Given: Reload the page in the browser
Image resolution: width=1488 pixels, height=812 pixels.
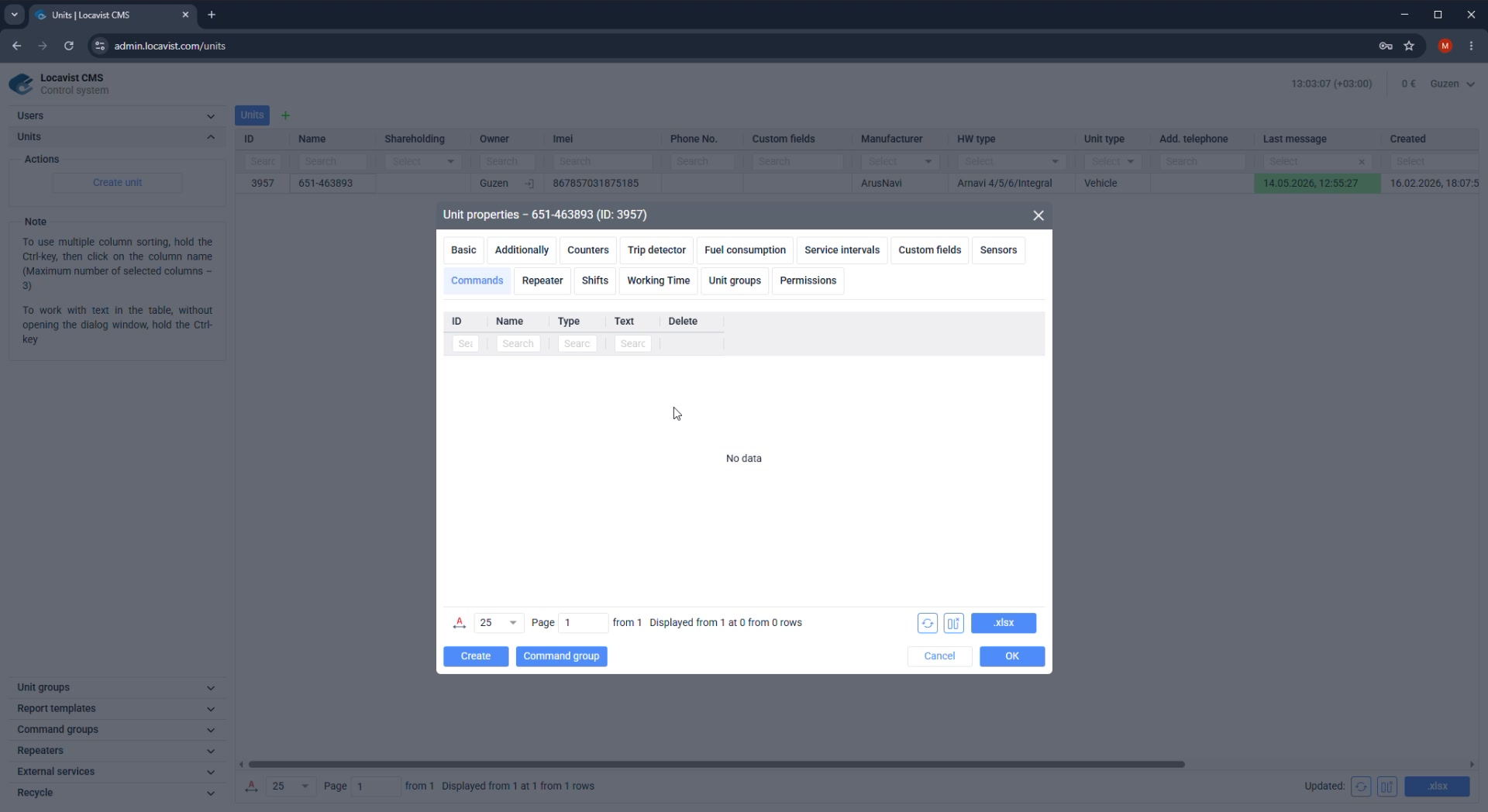Looking at the screenshot, I should pyautogui.click(x=68, y=46).
